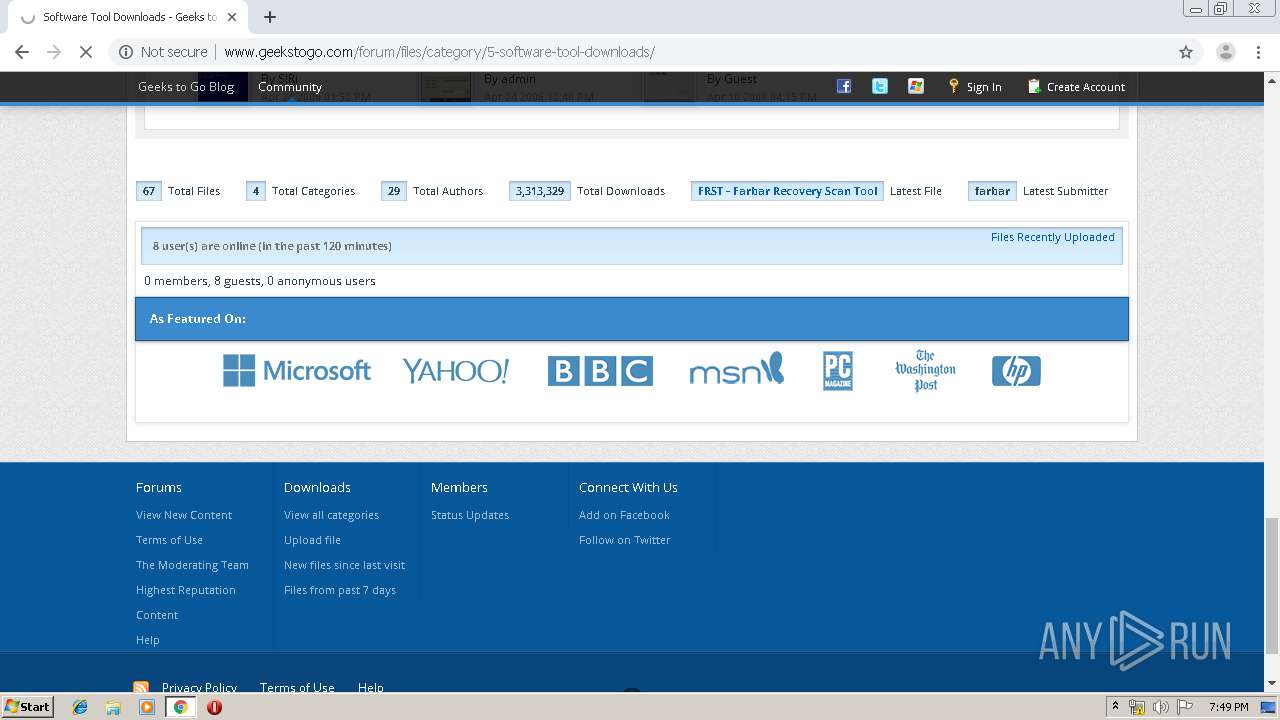Show hidden system tray icons

pyautogui.click(x=1115, y=707)
